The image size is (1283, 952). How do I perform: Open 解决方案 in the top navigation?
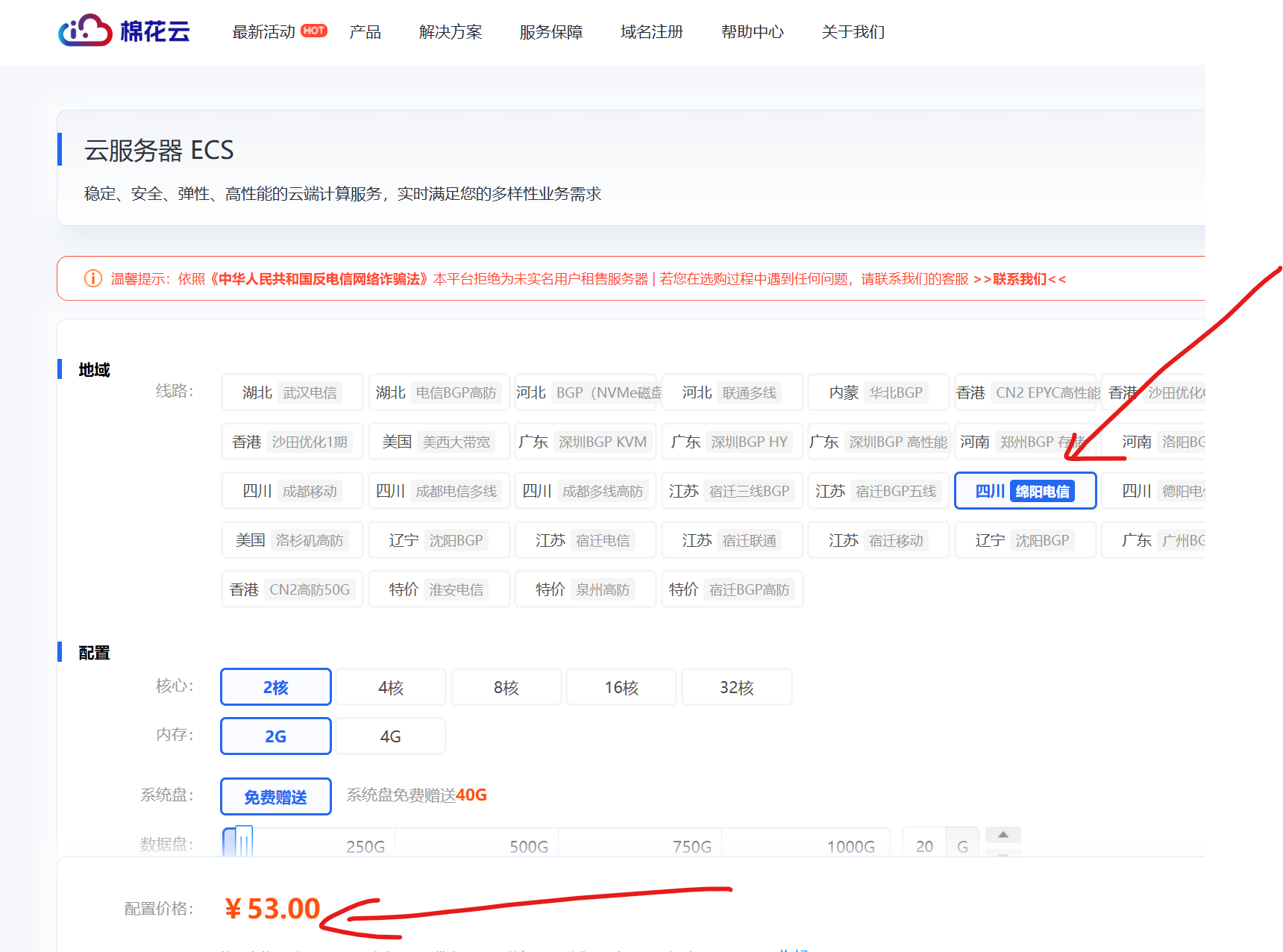coord(451,32)
